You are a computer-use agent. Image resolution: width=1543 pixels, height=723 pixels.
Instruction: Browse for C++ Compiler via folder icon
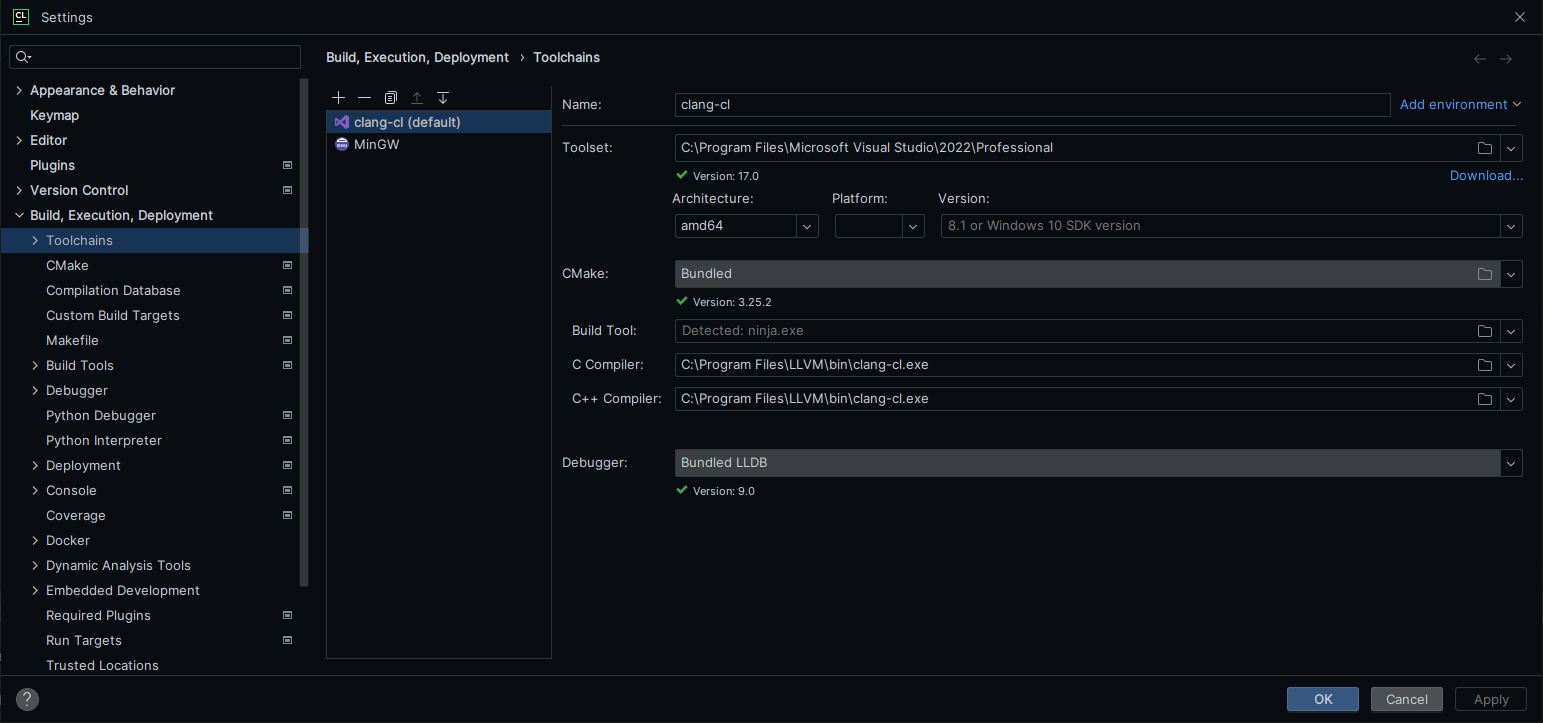point(1484,398)
